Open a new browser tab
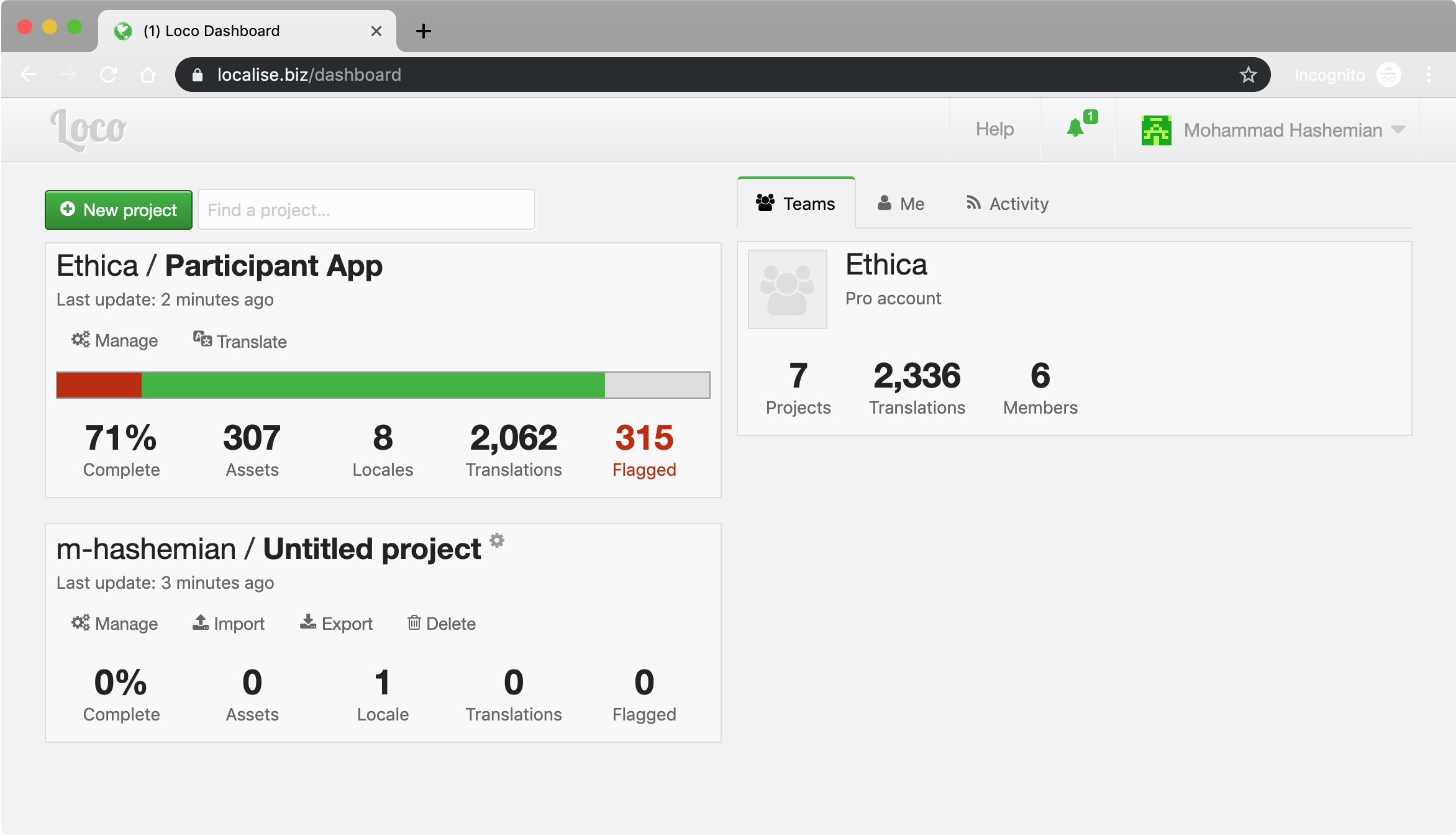The width and height of the screenshot is (1456, 836). (424, 31)
